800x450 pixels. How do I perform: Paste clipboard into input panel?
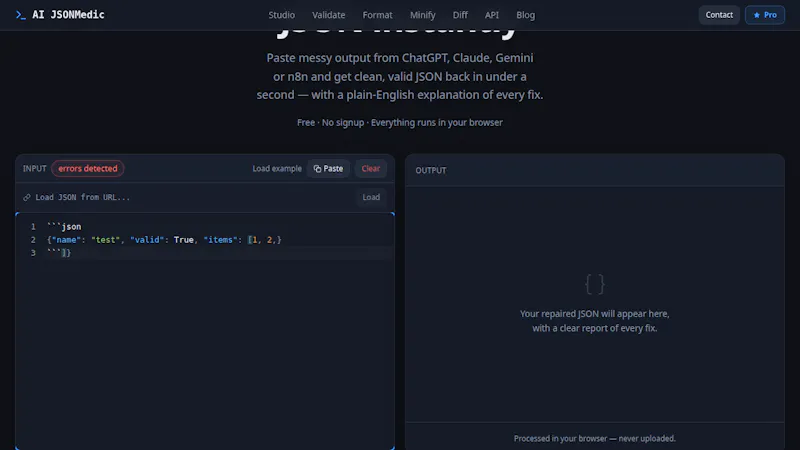pyautogui.click(x=329, y=168)
